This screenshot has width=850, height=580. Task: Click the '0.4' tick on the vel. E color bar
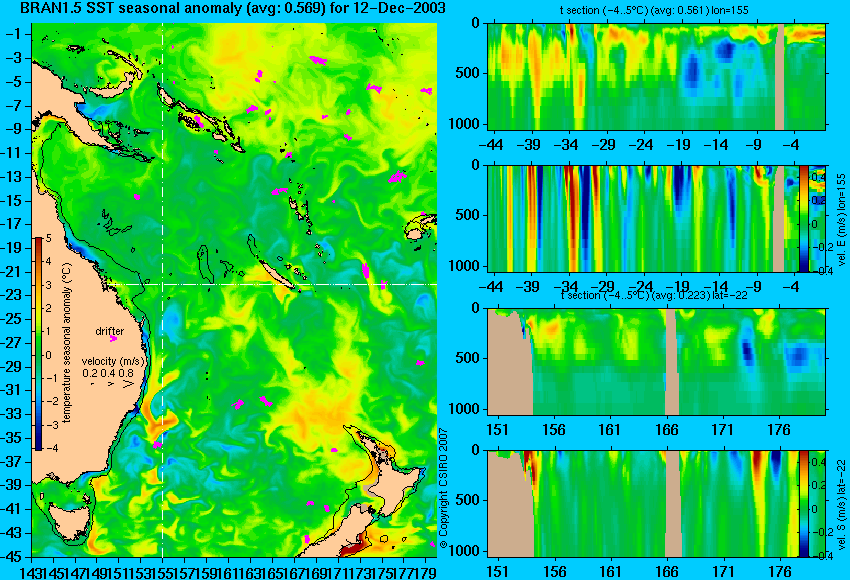tap(819, 177)
